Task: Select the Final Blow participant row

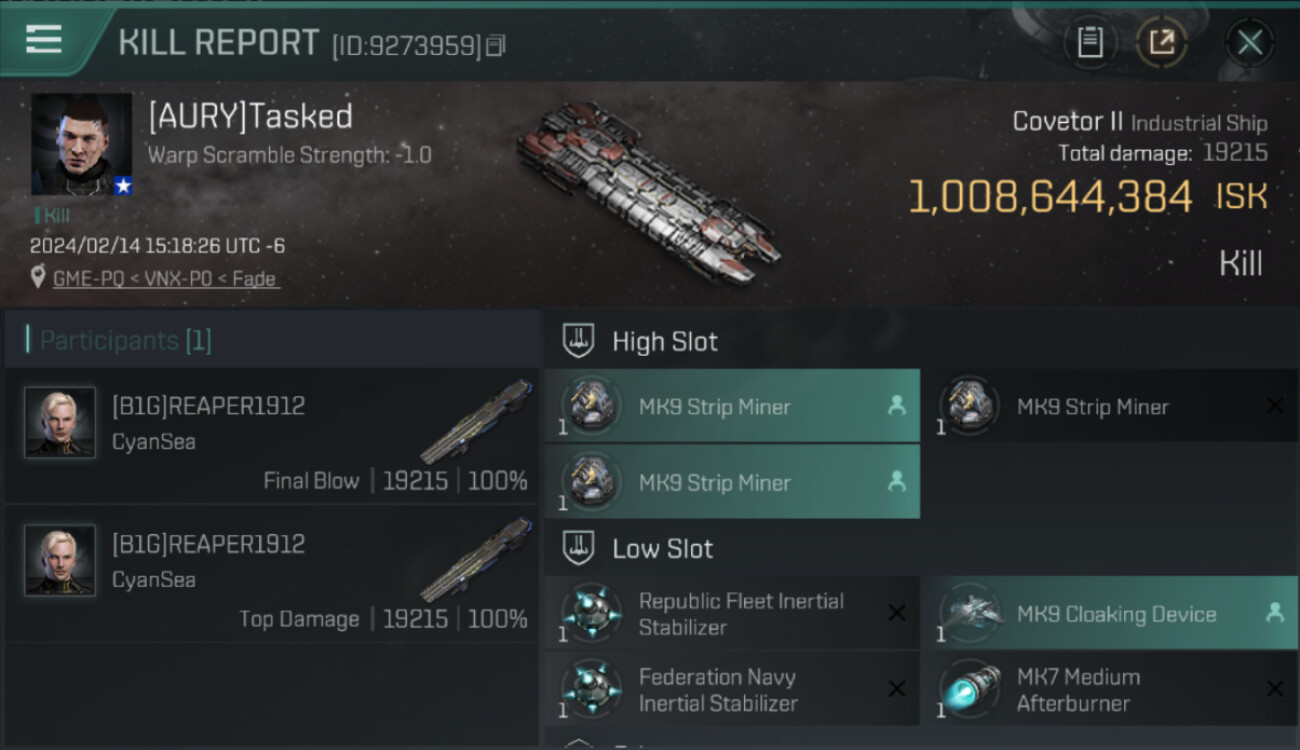Action: pos(272,436)
